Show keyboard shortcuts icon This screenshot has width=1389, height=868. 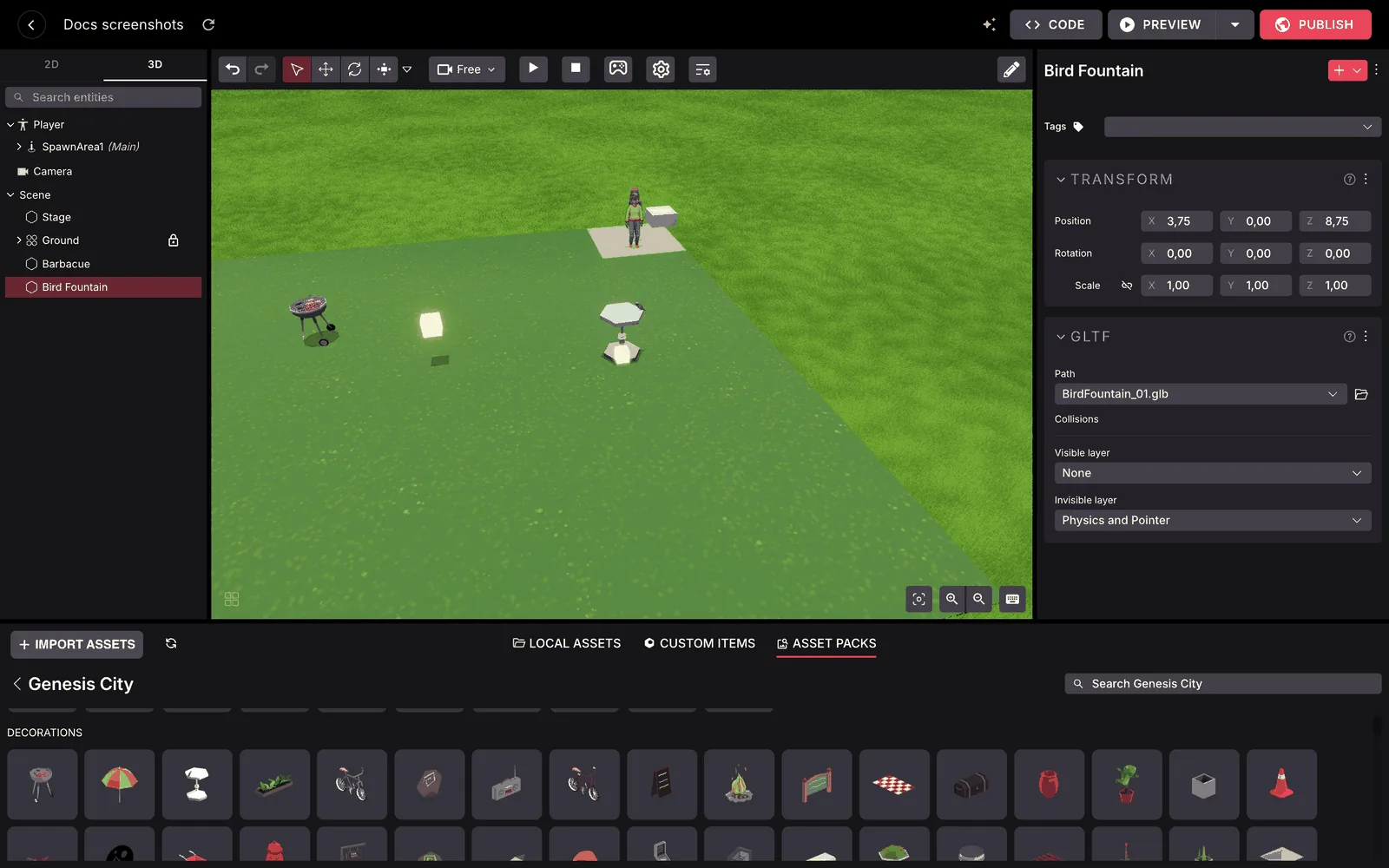tap(1012, 599)
